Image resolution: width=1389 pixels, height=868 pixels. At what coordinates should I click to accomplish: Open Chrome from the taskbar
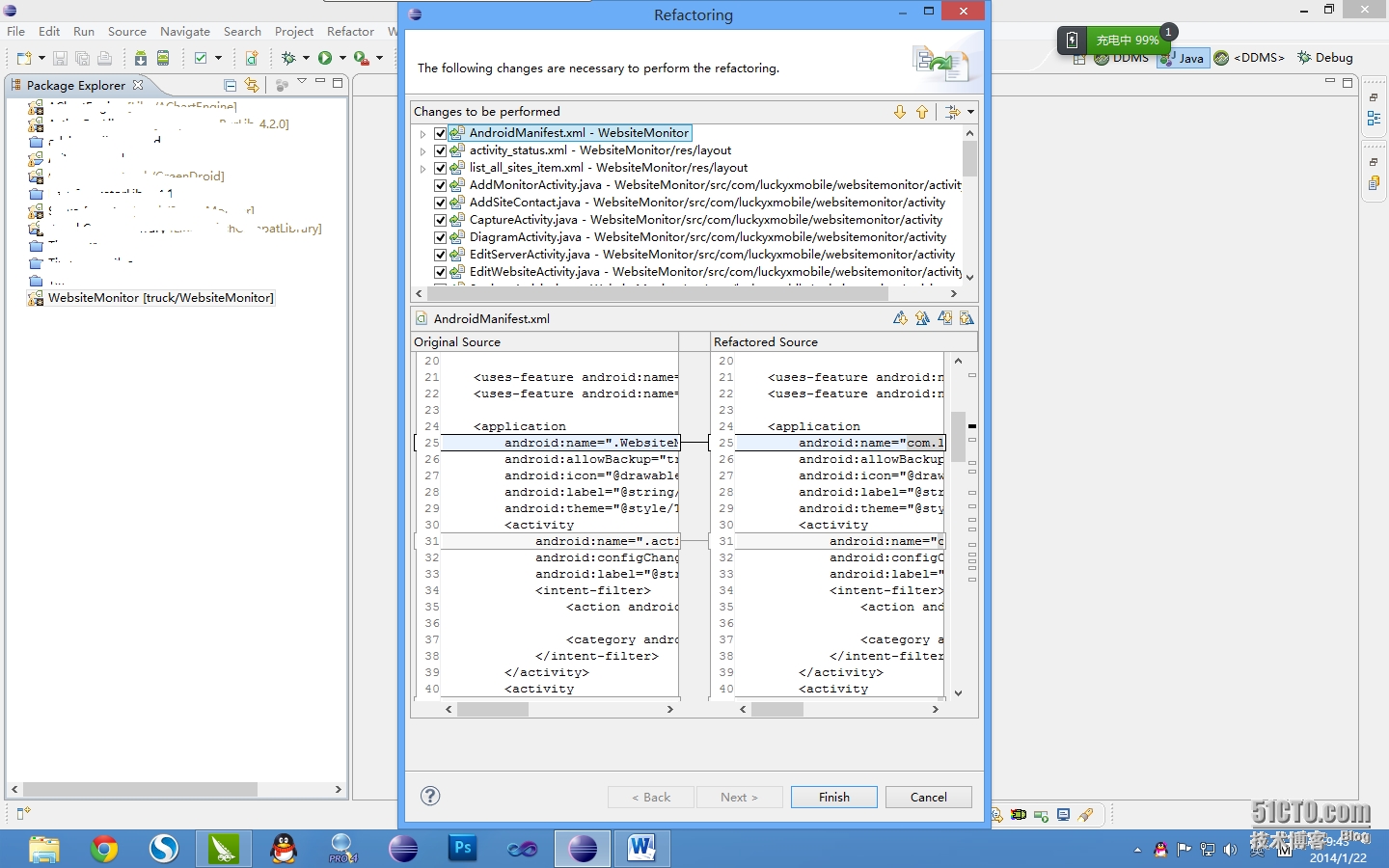(104, 849)
